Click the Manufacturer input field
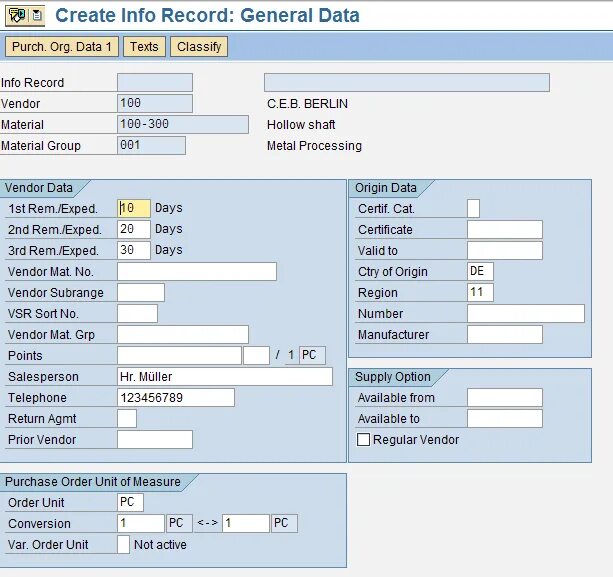The image size is (613, 577). (x=505, y=335)
